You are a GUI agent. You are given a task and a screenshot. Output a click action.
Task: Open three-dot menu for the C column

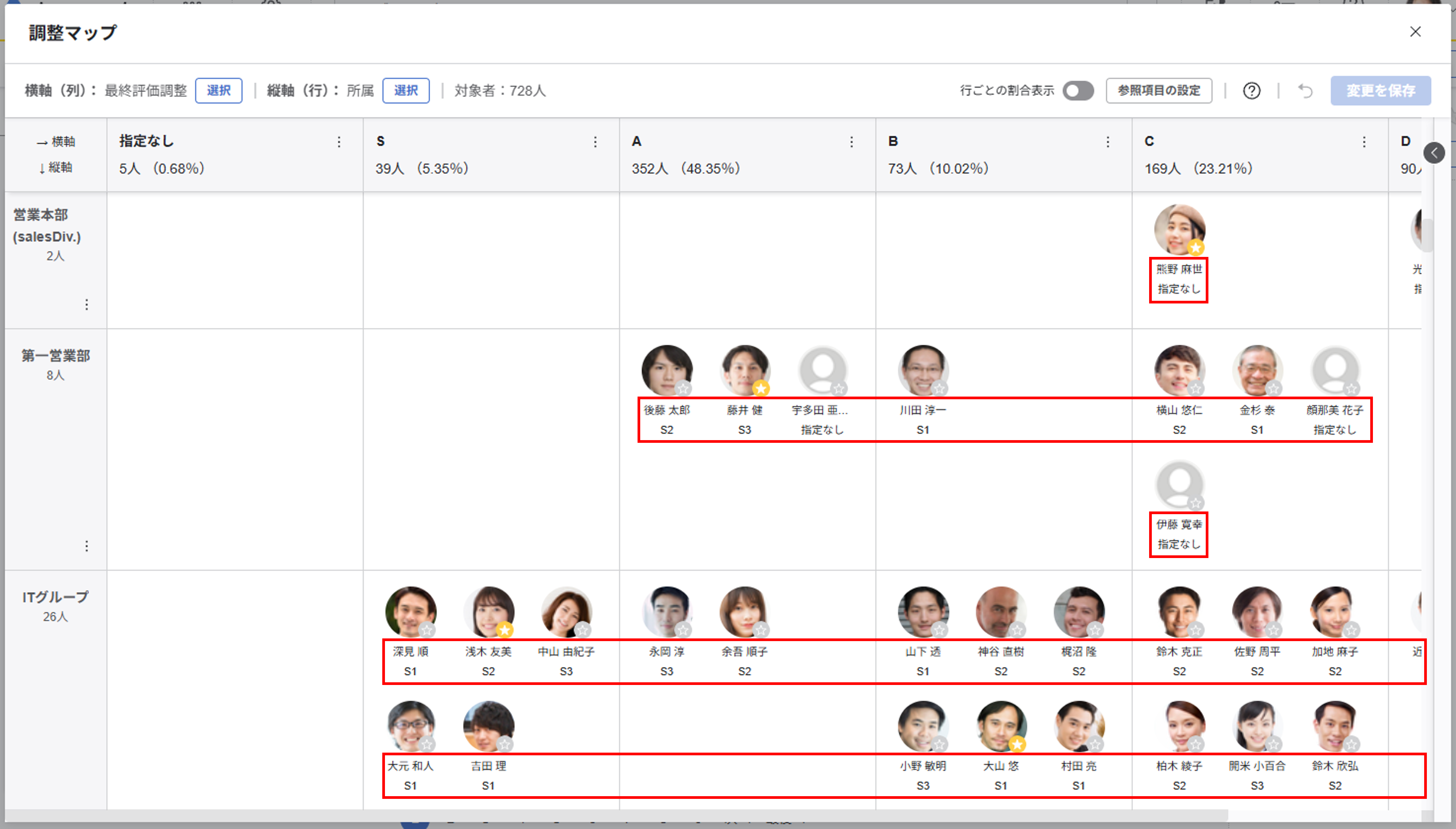(1364, 142)
